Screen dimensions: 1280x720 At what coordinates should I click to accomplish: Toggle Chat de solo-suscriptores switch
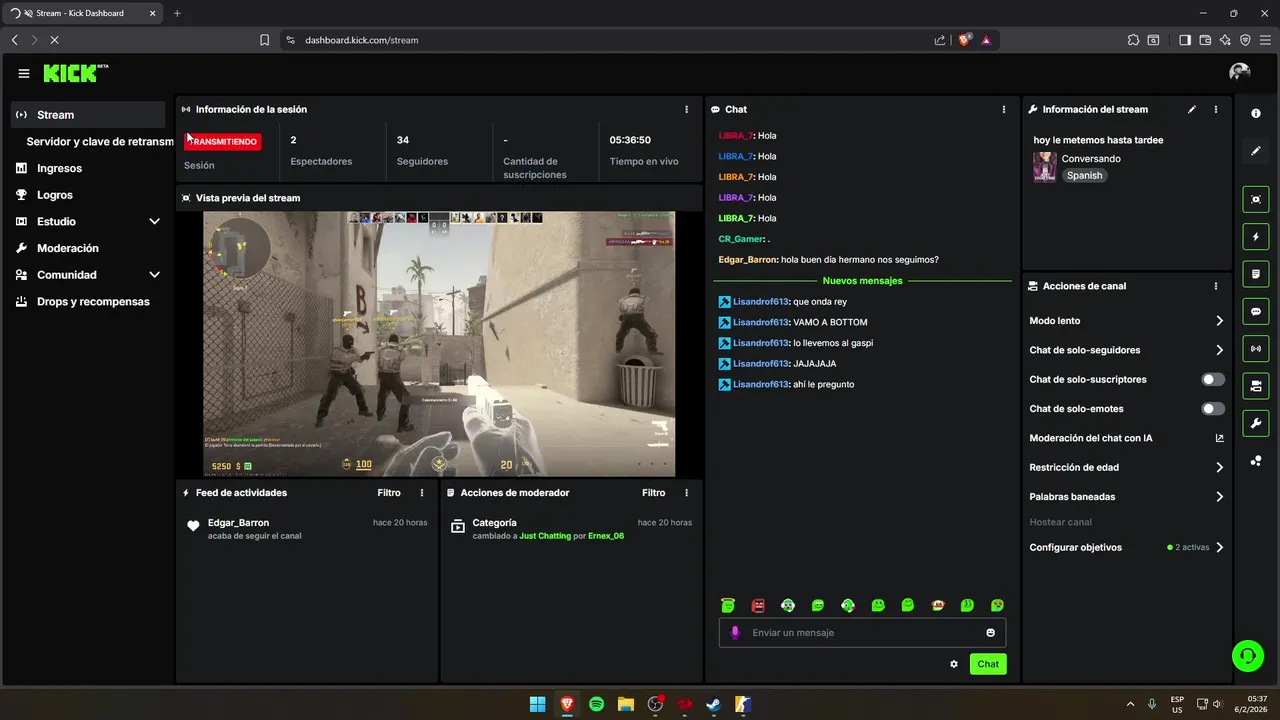click(1213, 379)
